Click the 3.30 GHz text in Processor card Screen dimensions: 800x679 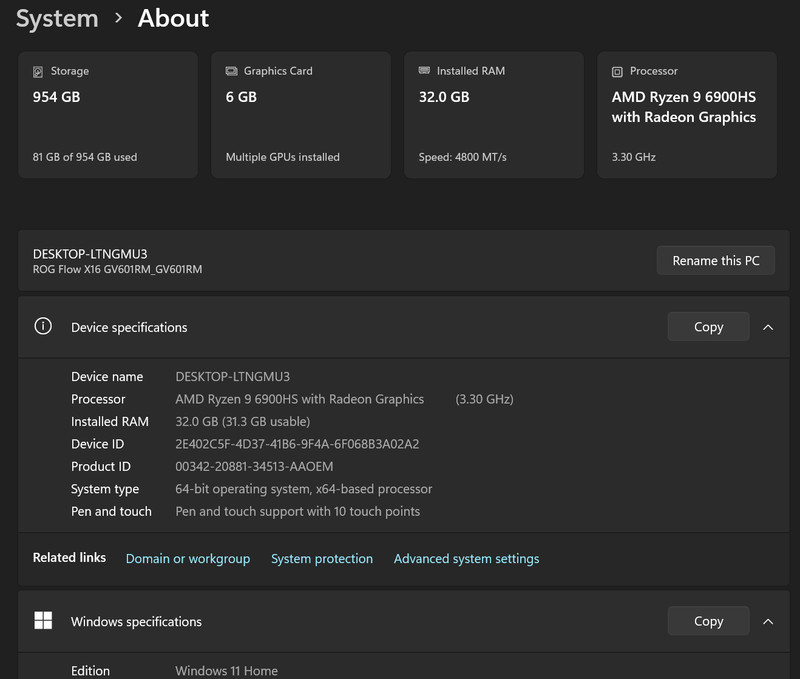[x=634, y=157]
